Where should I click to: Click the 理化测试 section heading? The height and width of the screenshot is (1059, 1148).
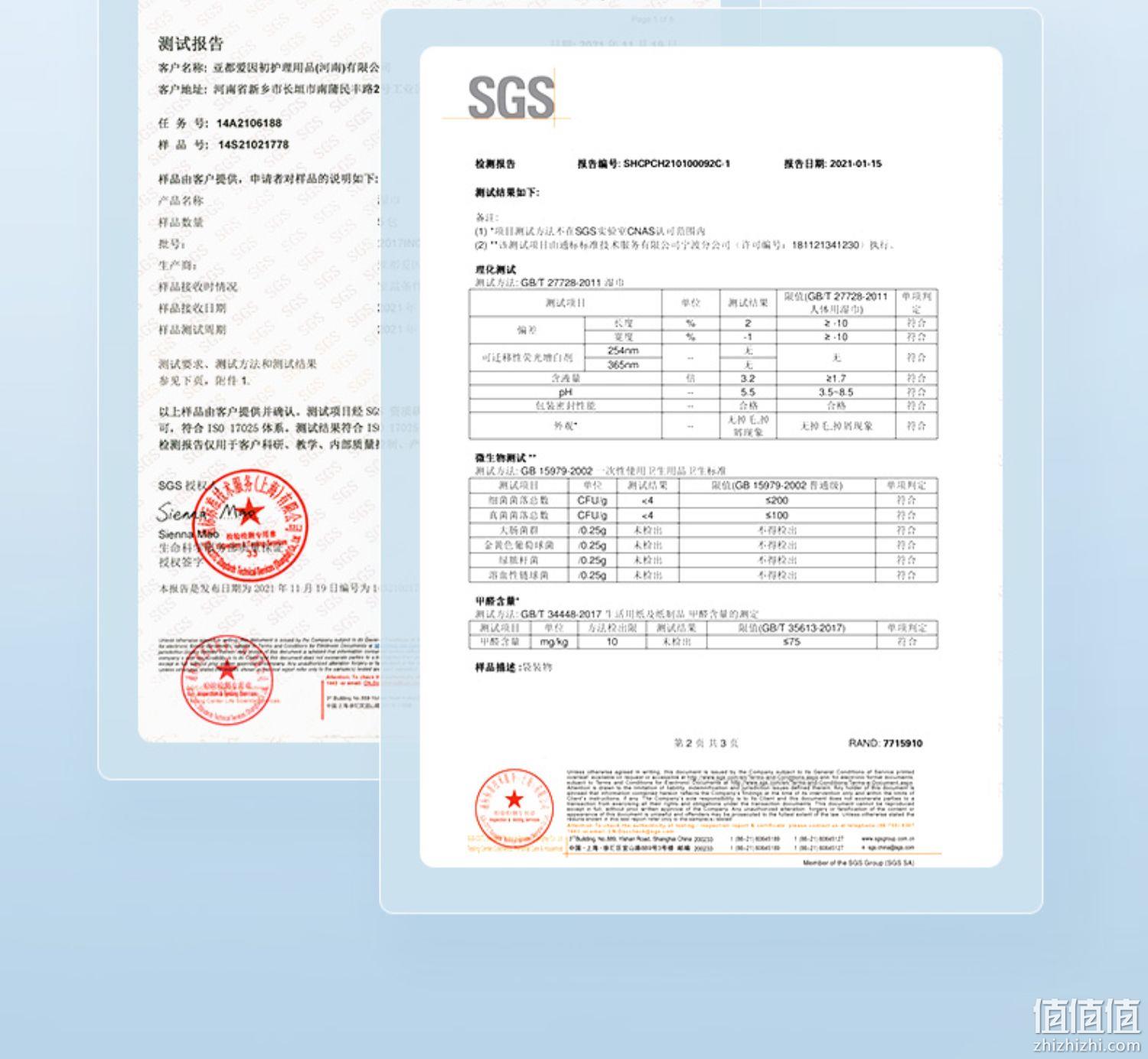[495, 269]
